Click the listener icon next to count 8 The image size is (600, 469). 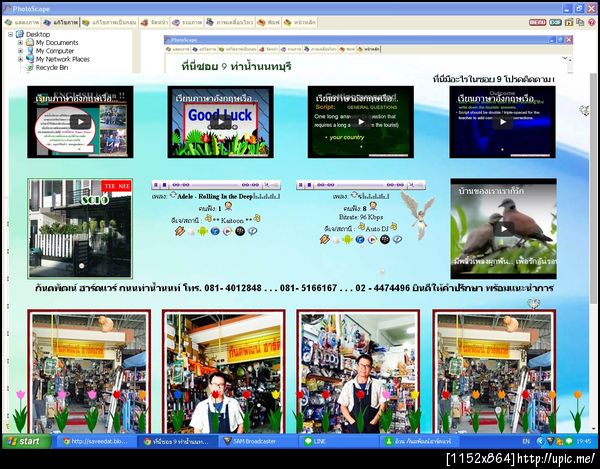373,207
